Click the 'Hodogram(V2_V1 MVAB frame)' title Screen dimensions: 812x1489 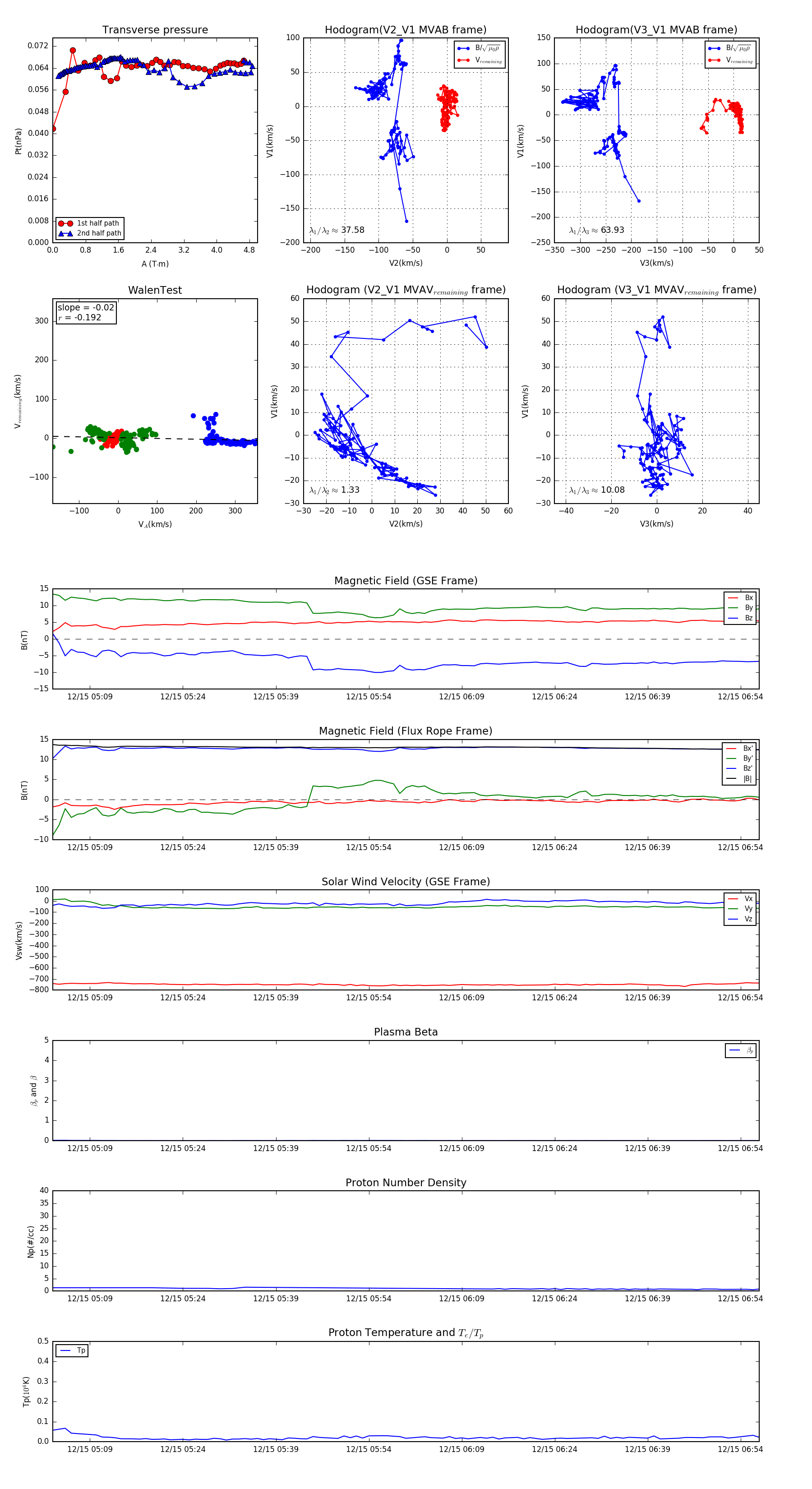pos(405,29)
